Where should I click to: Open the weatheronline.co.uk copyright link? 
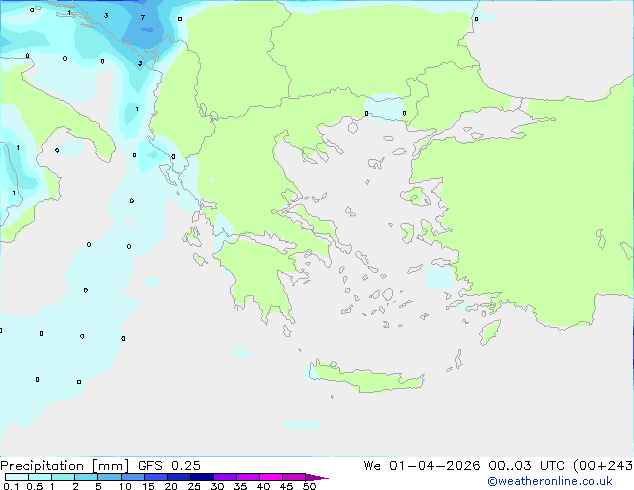[550, 481]
